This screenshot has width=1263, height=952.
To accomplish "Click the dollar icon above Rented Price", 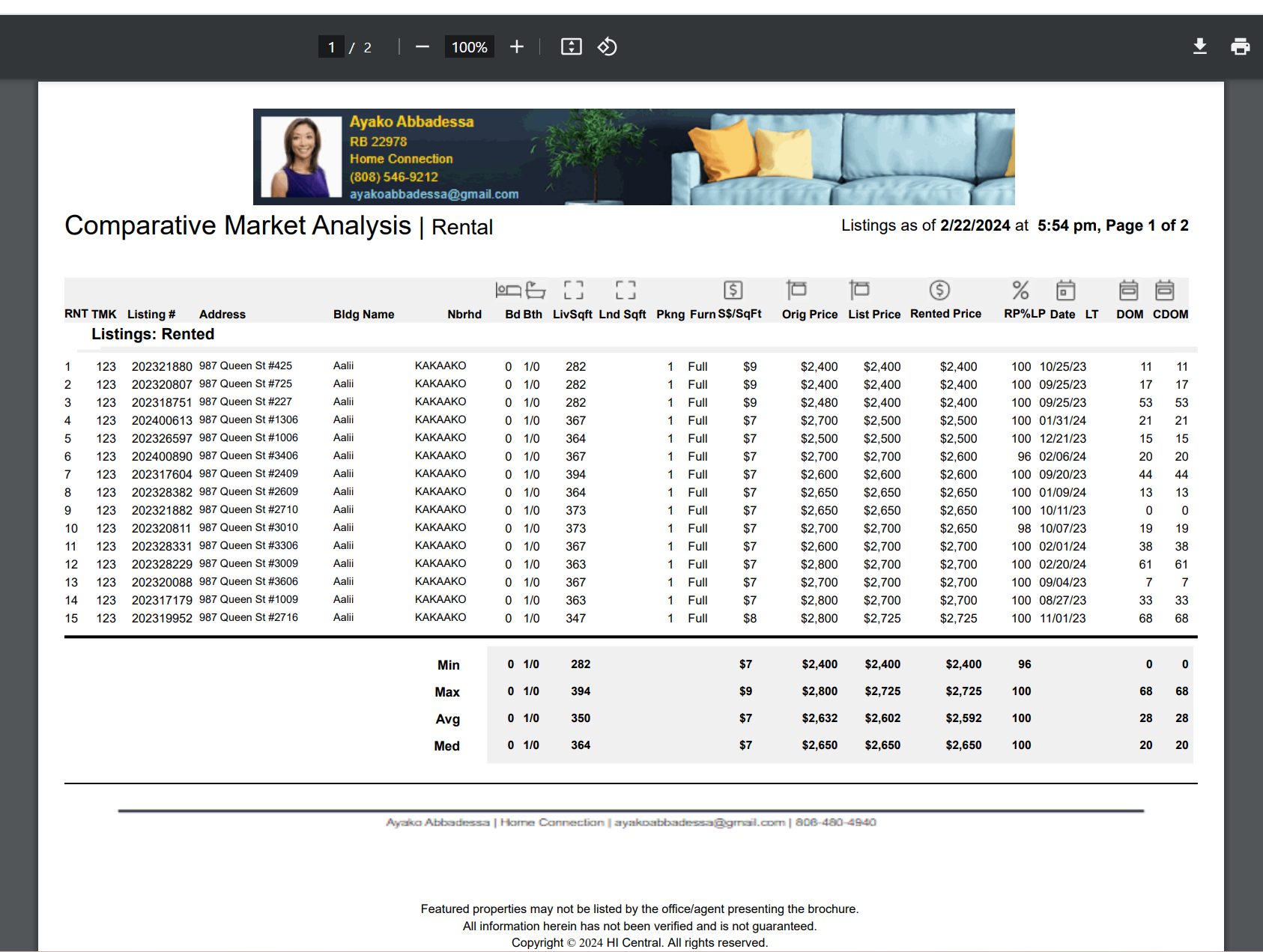I will point(939,290).
